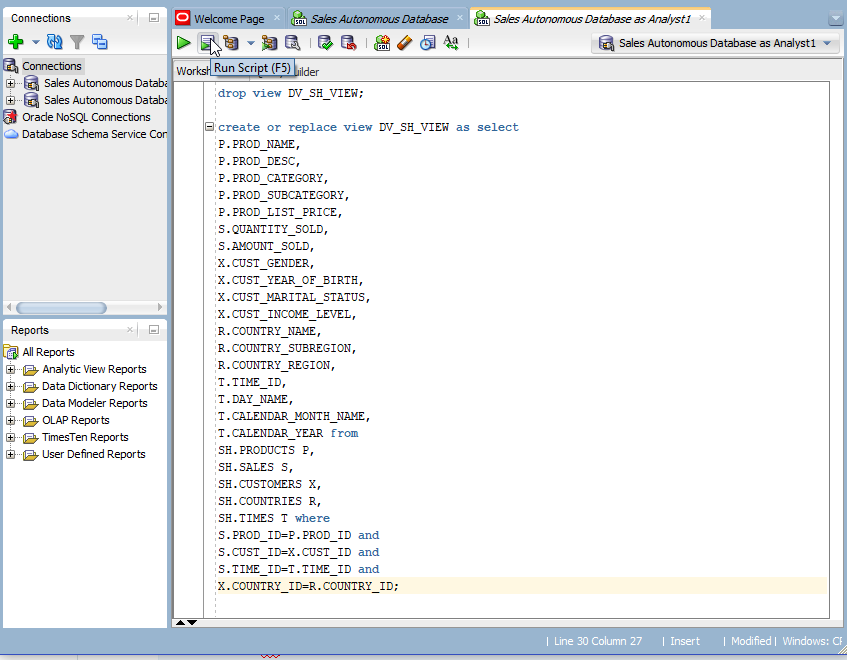847x660 pixels.
Task: Expand Data Dictionary Reports folder
Action: pos(10,386)
